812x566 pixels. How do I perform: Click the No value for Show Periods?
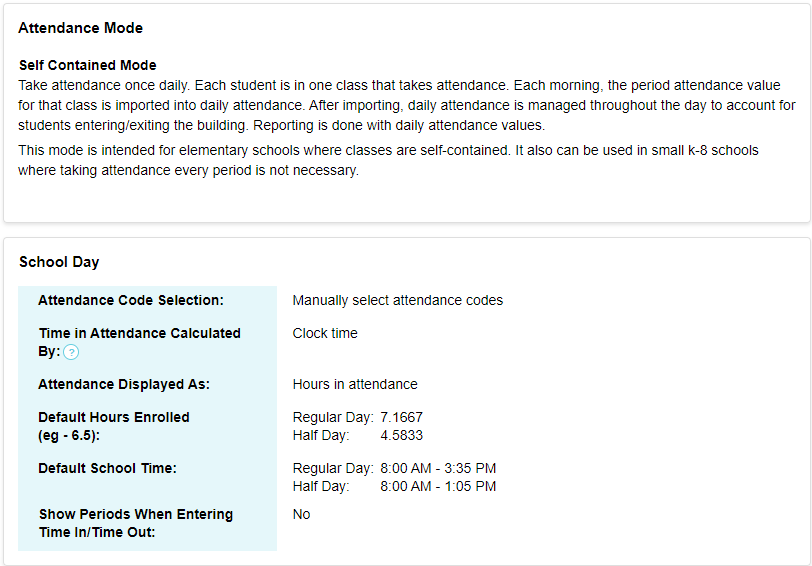pyautogui.click(x=301, y=514)
